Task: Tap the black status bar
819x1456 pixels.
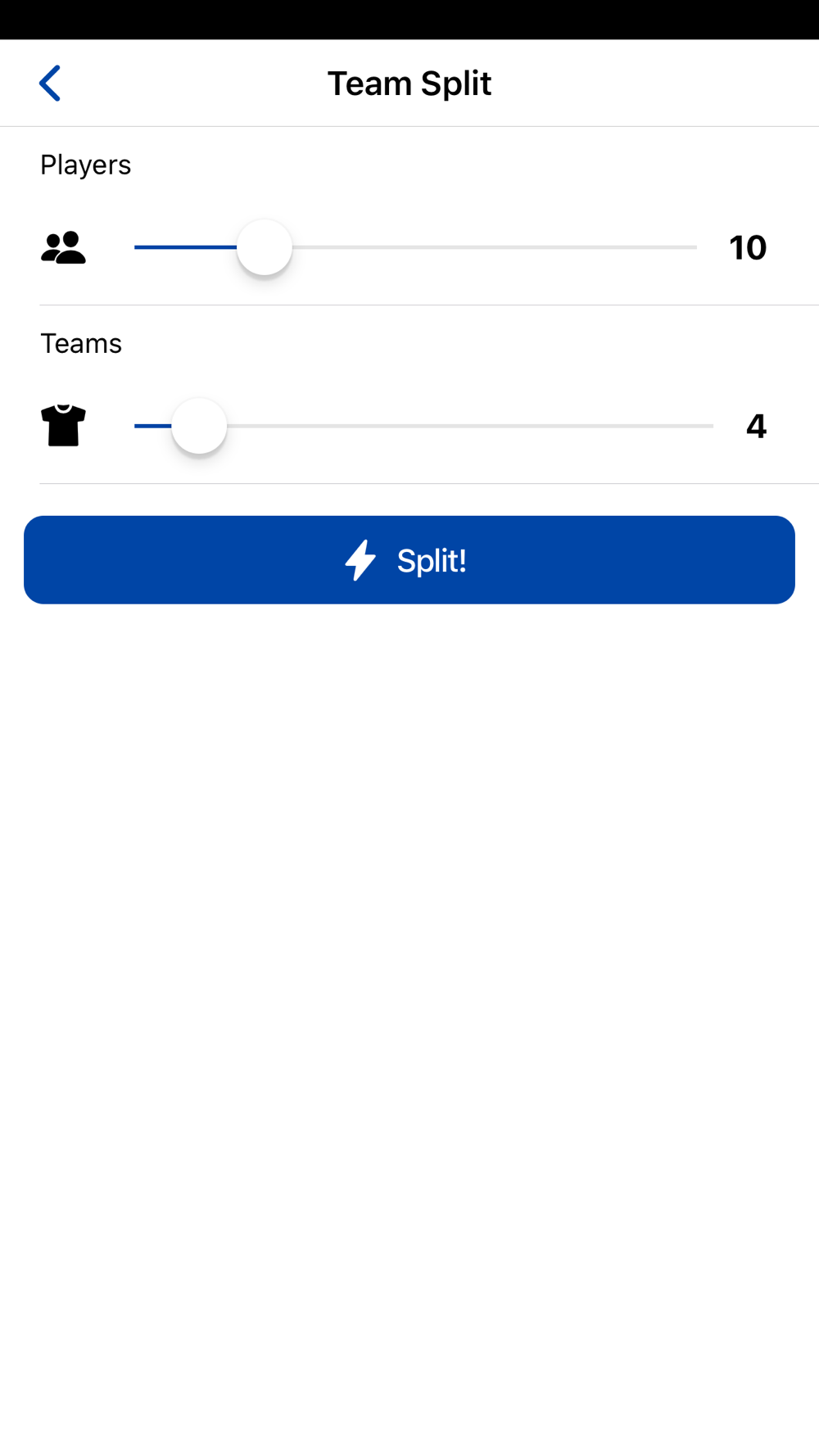Action: point(409,20)
